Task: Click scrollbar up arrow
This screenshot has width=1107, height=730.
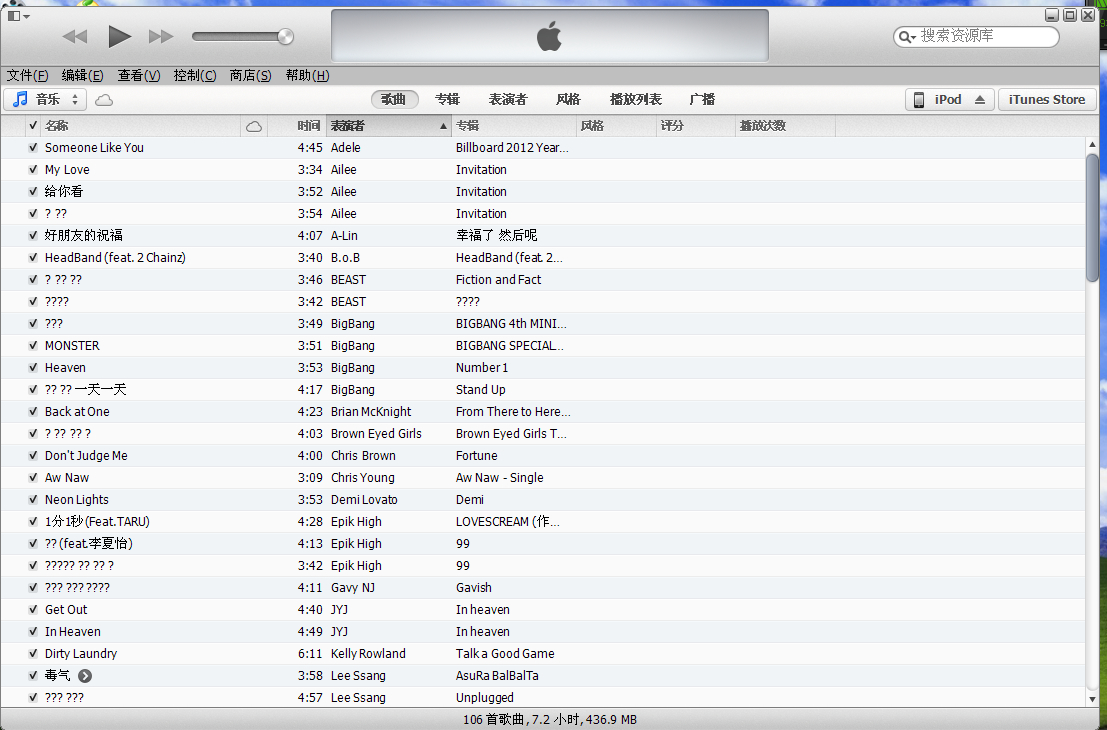Action: [1092, 144]
